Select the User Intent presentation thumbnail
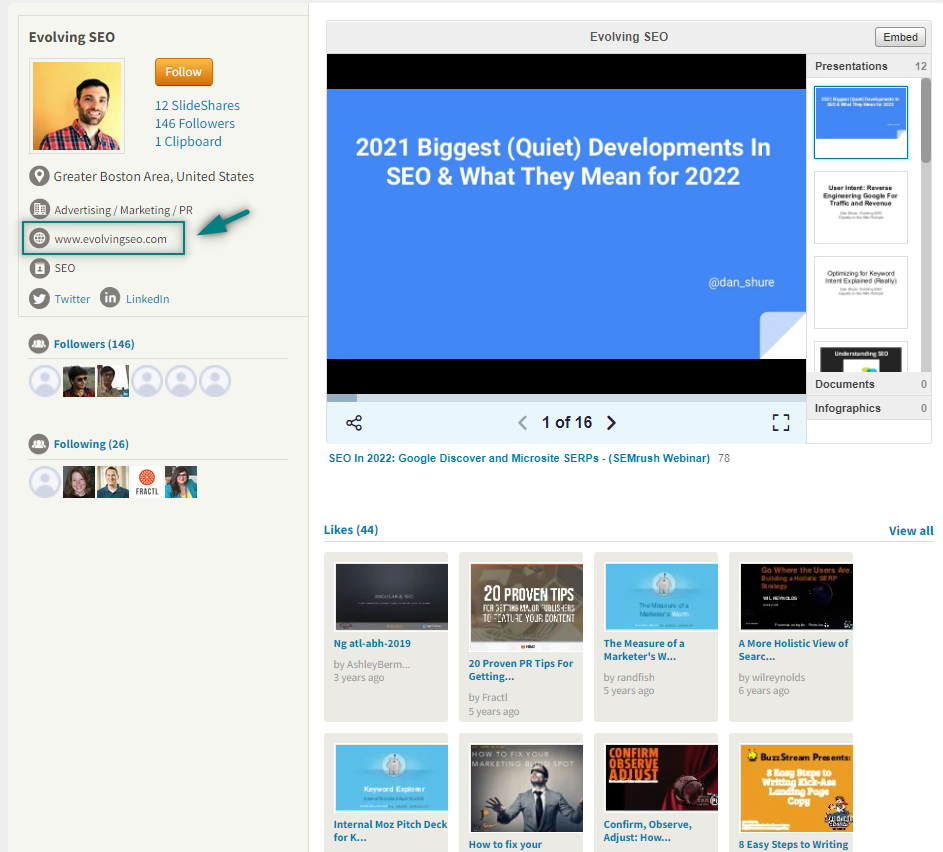943x852 pixels. (860, 207)
